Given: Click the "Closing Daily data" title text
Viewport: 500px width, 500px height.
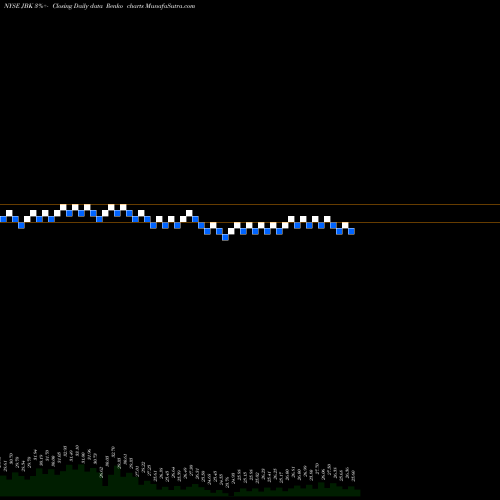Looking at the screenshot, I should [77, 6].
